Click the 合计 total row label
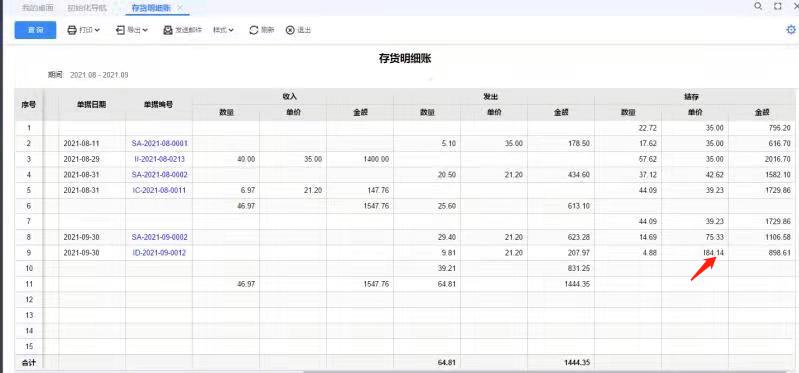 28,363
